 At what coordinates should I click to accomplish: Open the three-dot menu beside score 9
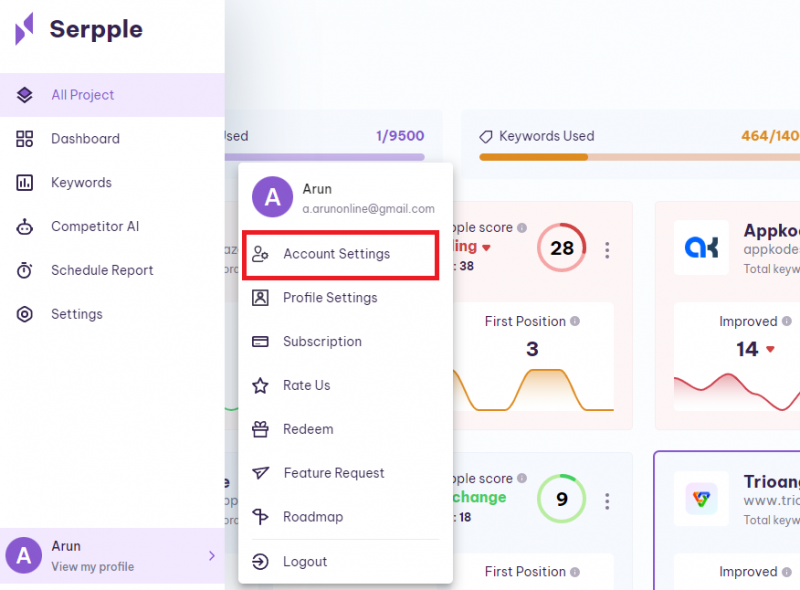click(607, 500)
